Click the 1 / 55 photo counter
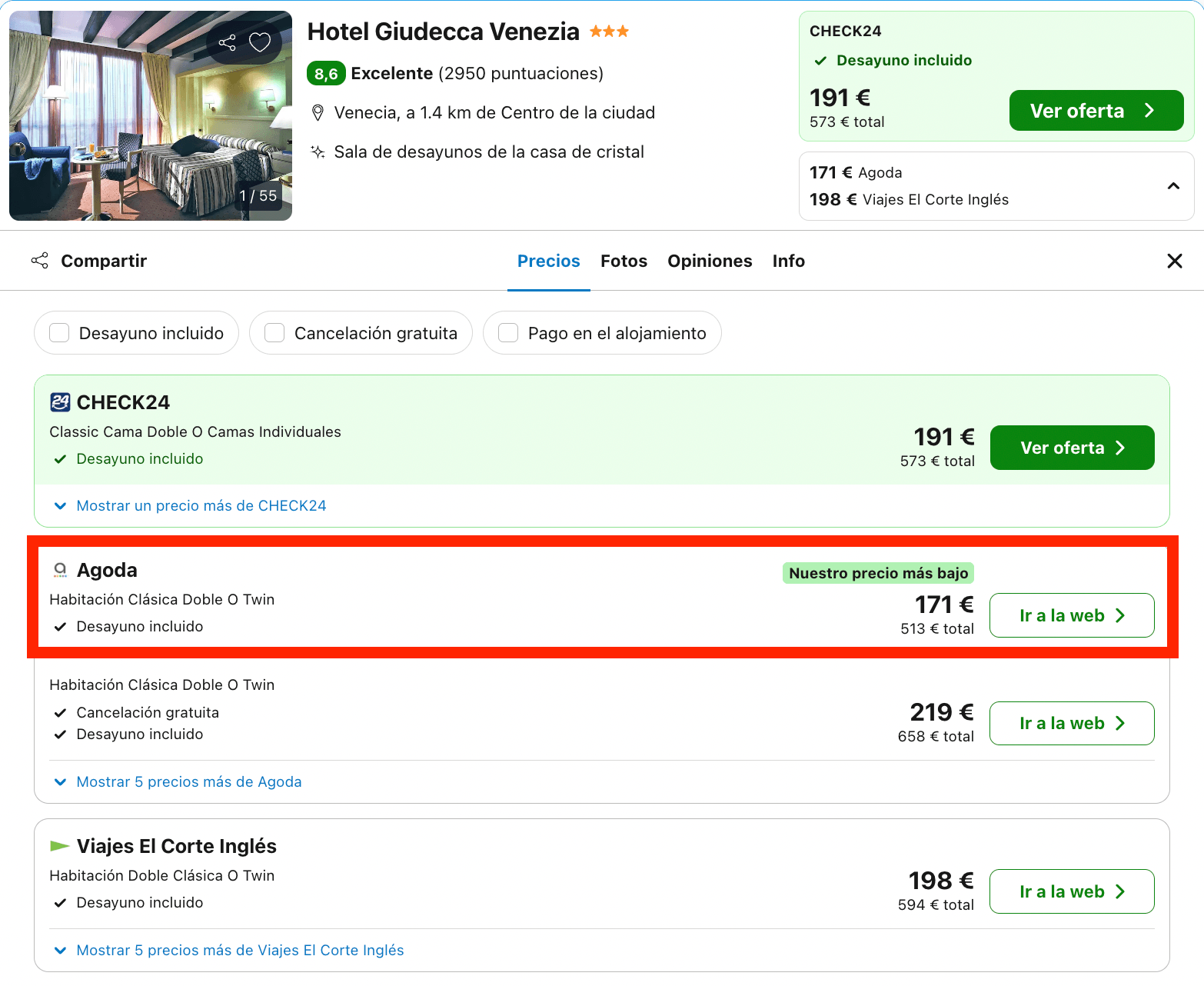This screenshot has width=1204, height=986. point(258,196)
